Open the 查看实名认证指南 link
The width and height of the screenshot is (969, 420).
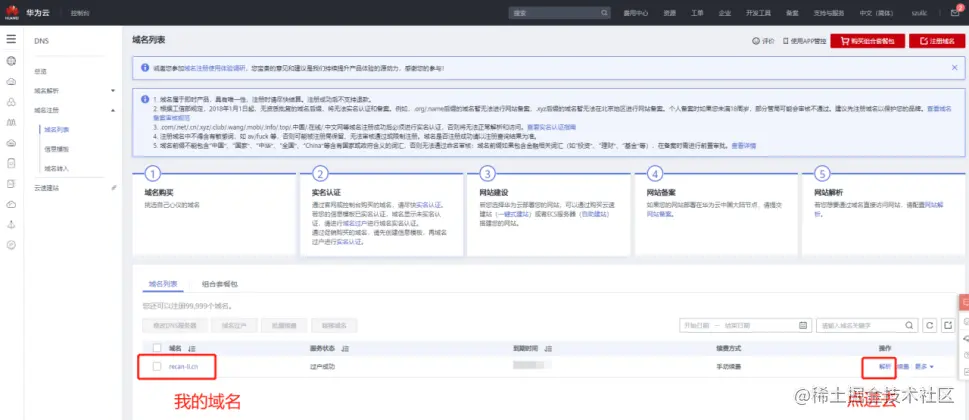(x=551, y=127)
